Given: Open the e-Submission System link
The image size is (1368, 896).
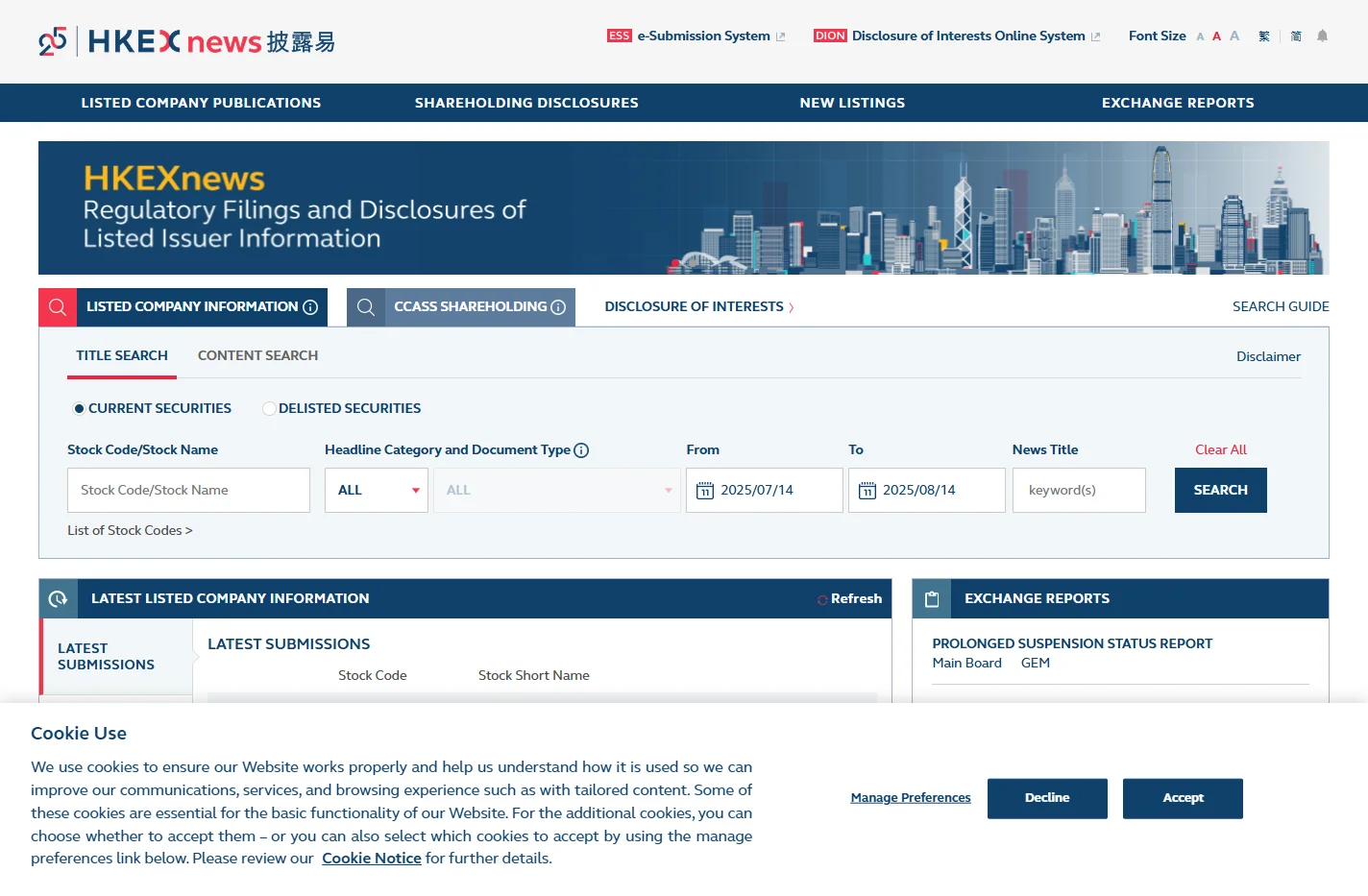Looking at the screenshot, I should tap(703, 36).
